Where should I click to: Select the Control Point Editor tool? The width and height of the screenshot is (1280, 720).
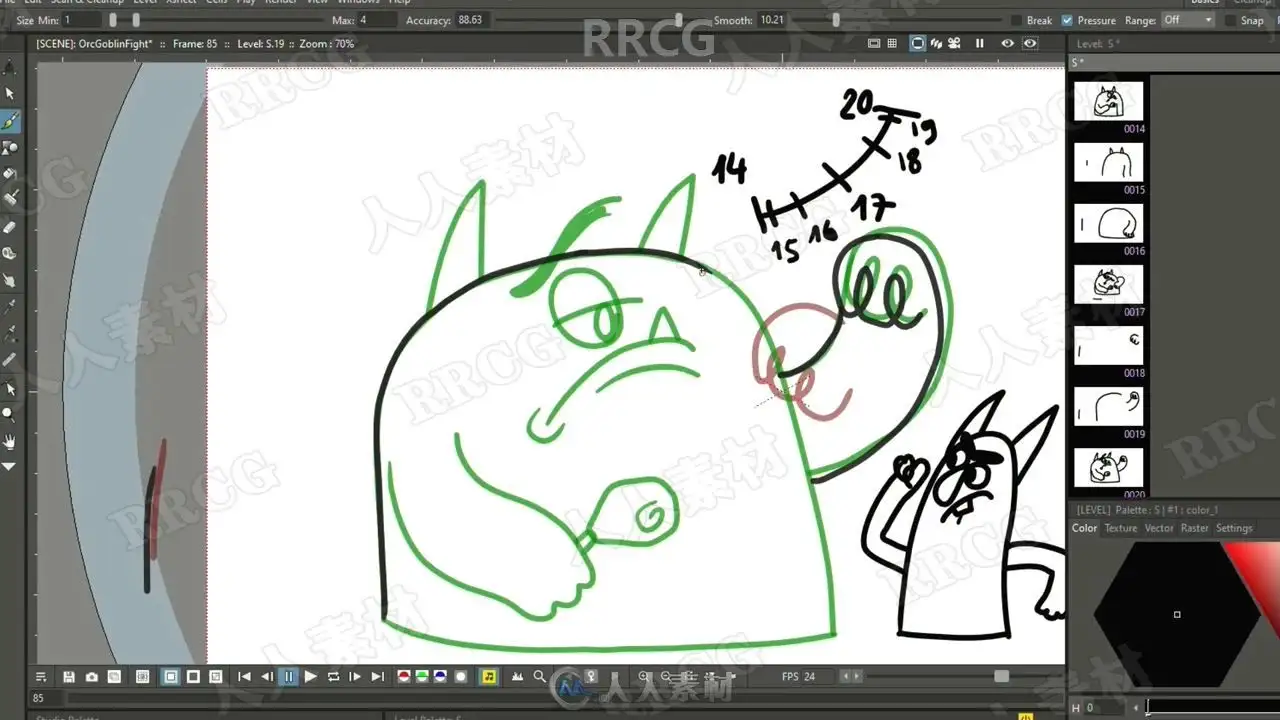10,388
